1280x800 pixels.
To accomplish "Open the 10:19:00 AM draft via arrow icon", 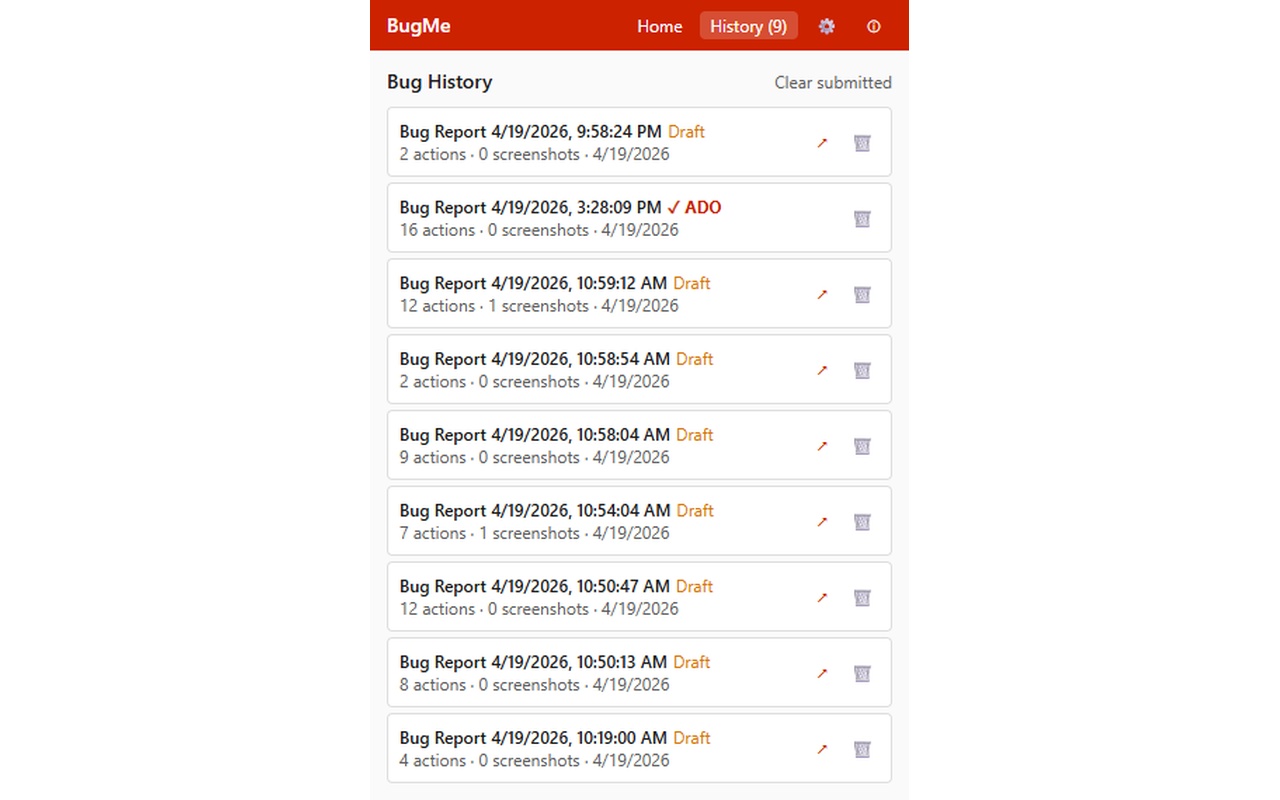I will click(821, 748).
